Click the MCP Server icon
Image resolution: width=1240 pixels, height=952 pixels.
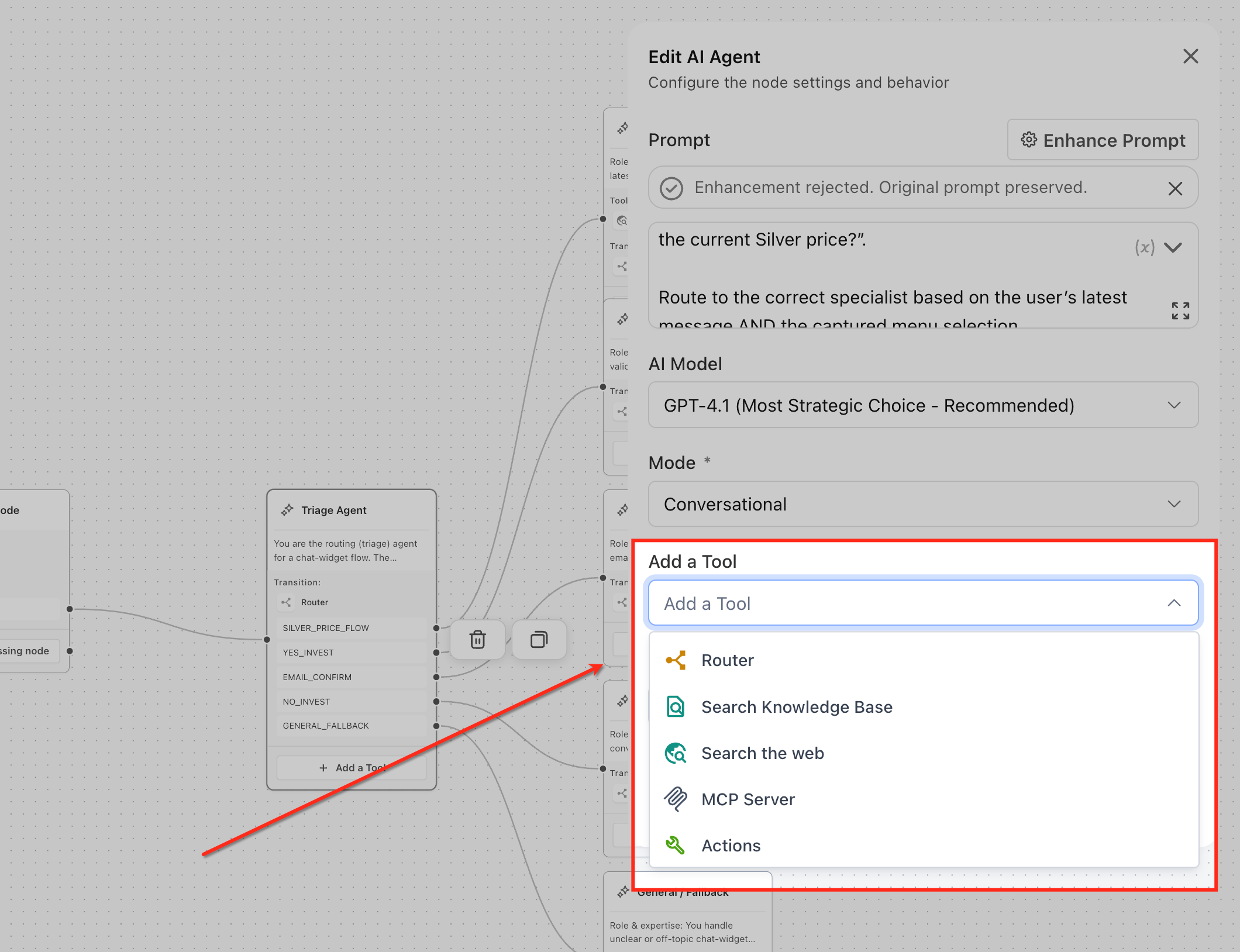(x=676, y=799)
